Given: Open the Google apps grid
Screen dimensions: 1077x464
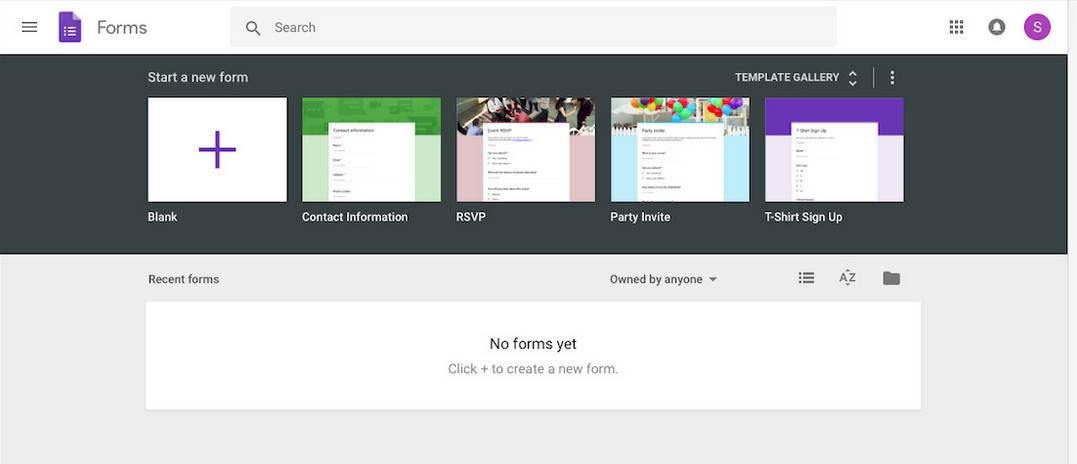Looking at the screenshot, I should tap(956, 27).
